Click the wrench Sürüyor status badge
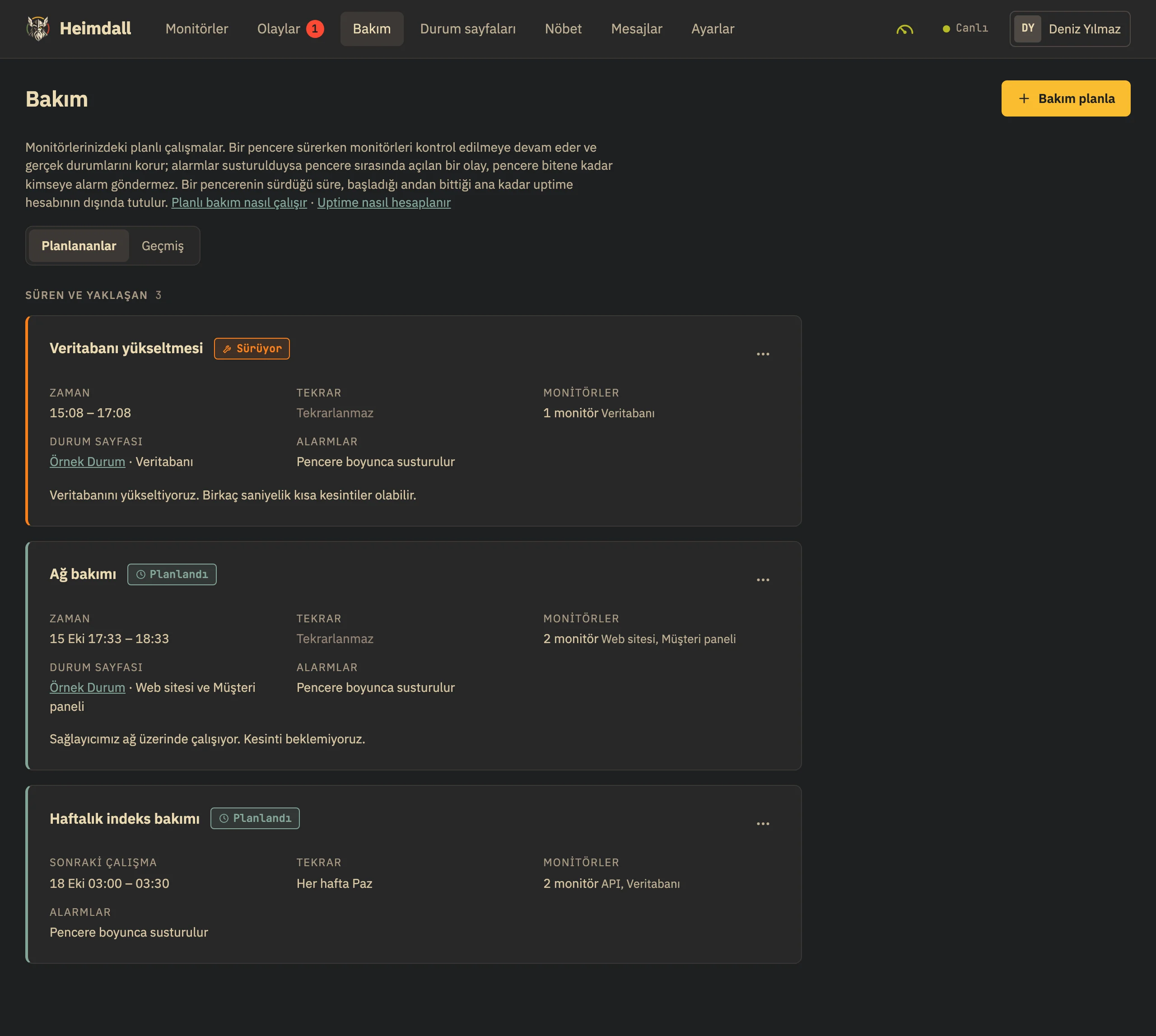1156x1036 pixels. (252, 348)
